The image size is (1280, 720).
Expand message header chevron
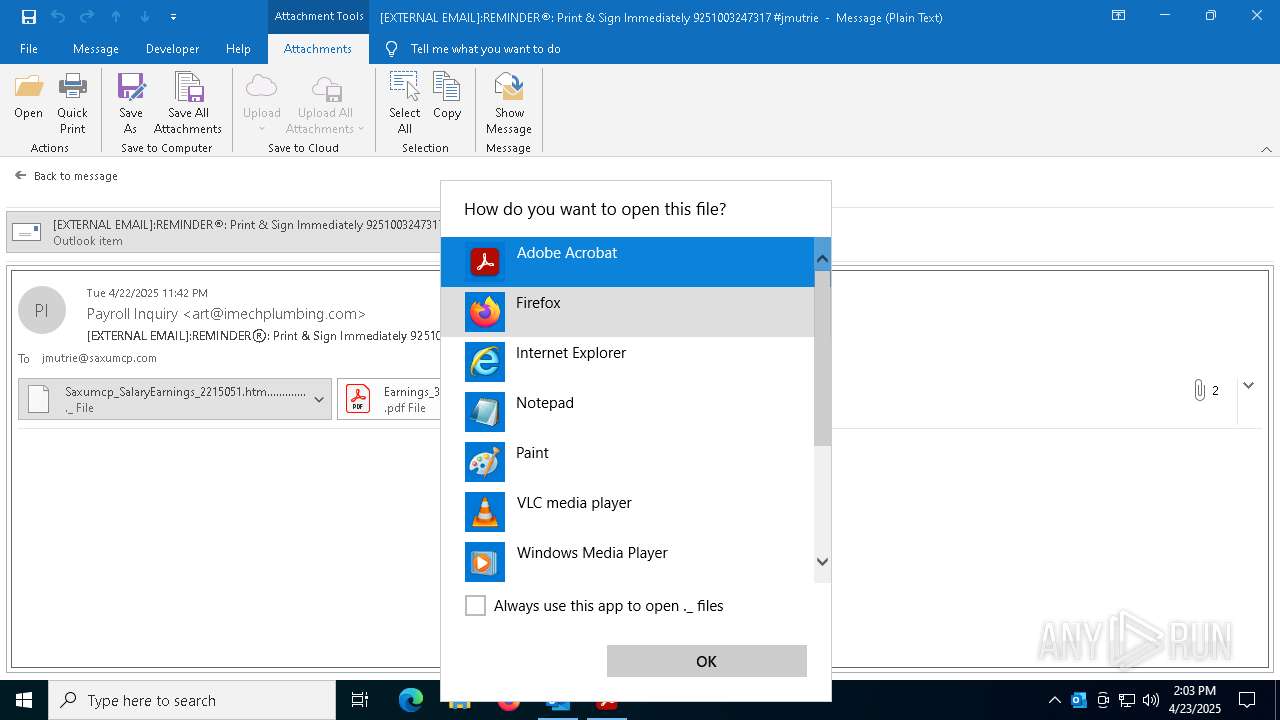coord(1248,386)
